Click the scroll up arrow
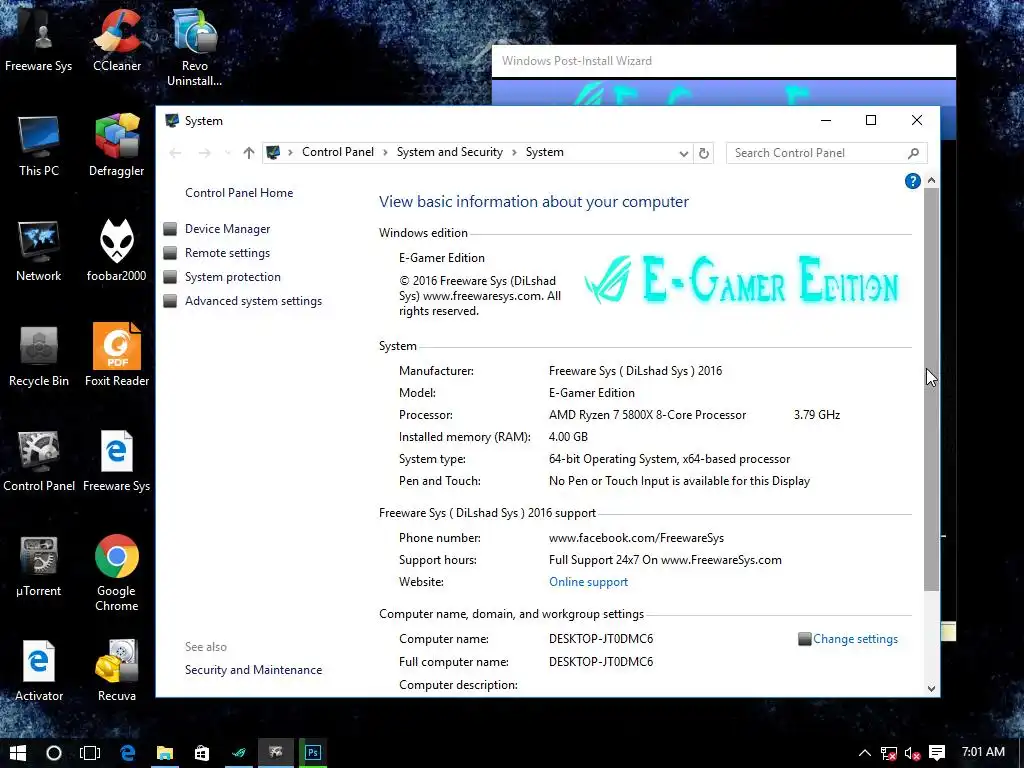1024x768 pixels. coord(931,180)
